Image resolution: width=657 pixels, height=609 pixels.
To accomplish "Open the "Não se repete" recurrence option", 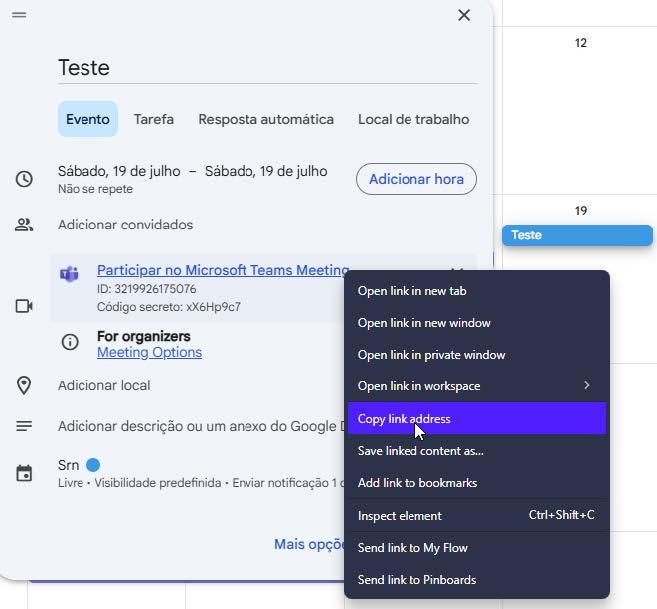I will [x=96, y=189].
